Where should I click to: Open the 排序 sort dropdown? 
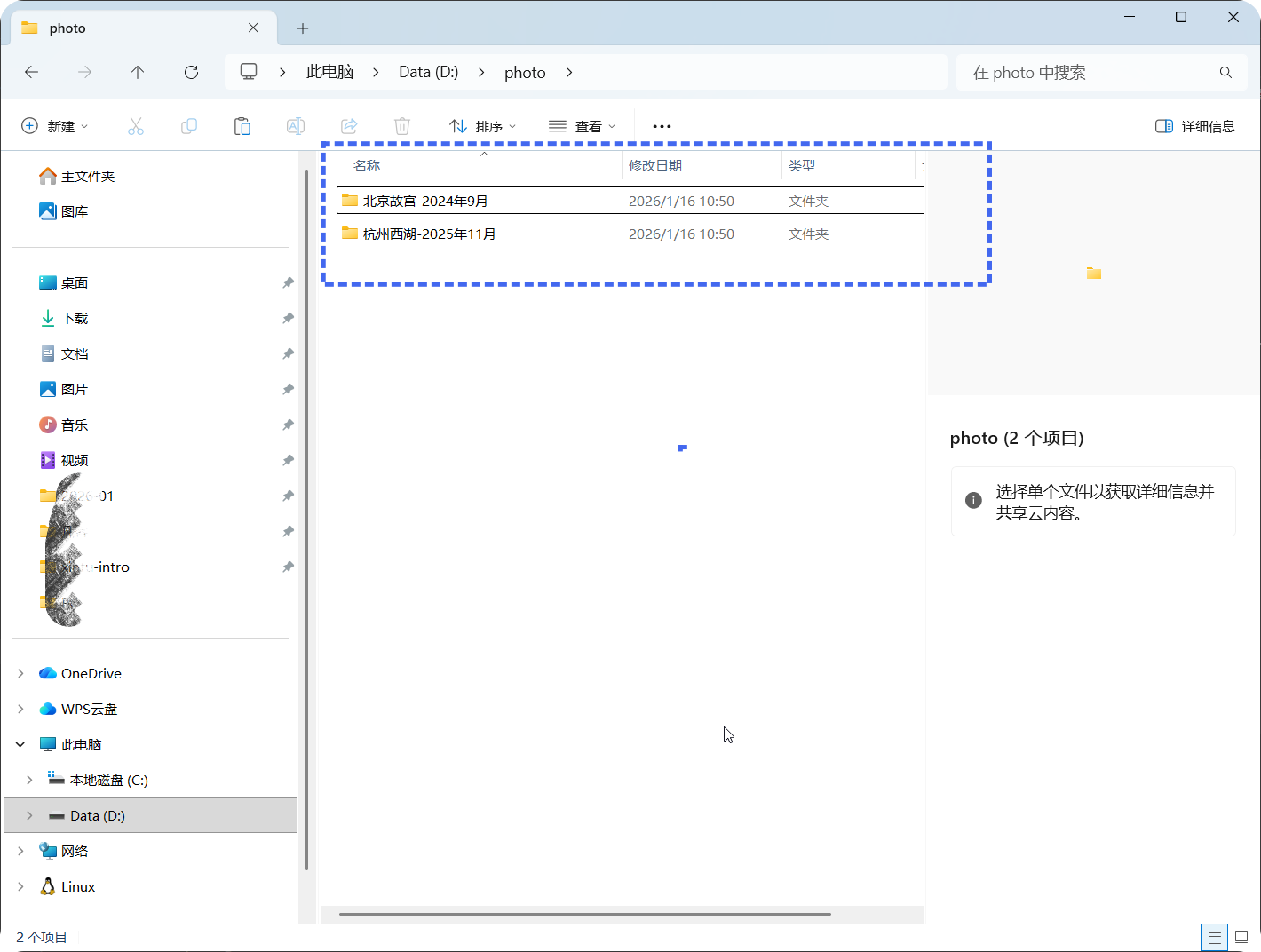[483, 126]
